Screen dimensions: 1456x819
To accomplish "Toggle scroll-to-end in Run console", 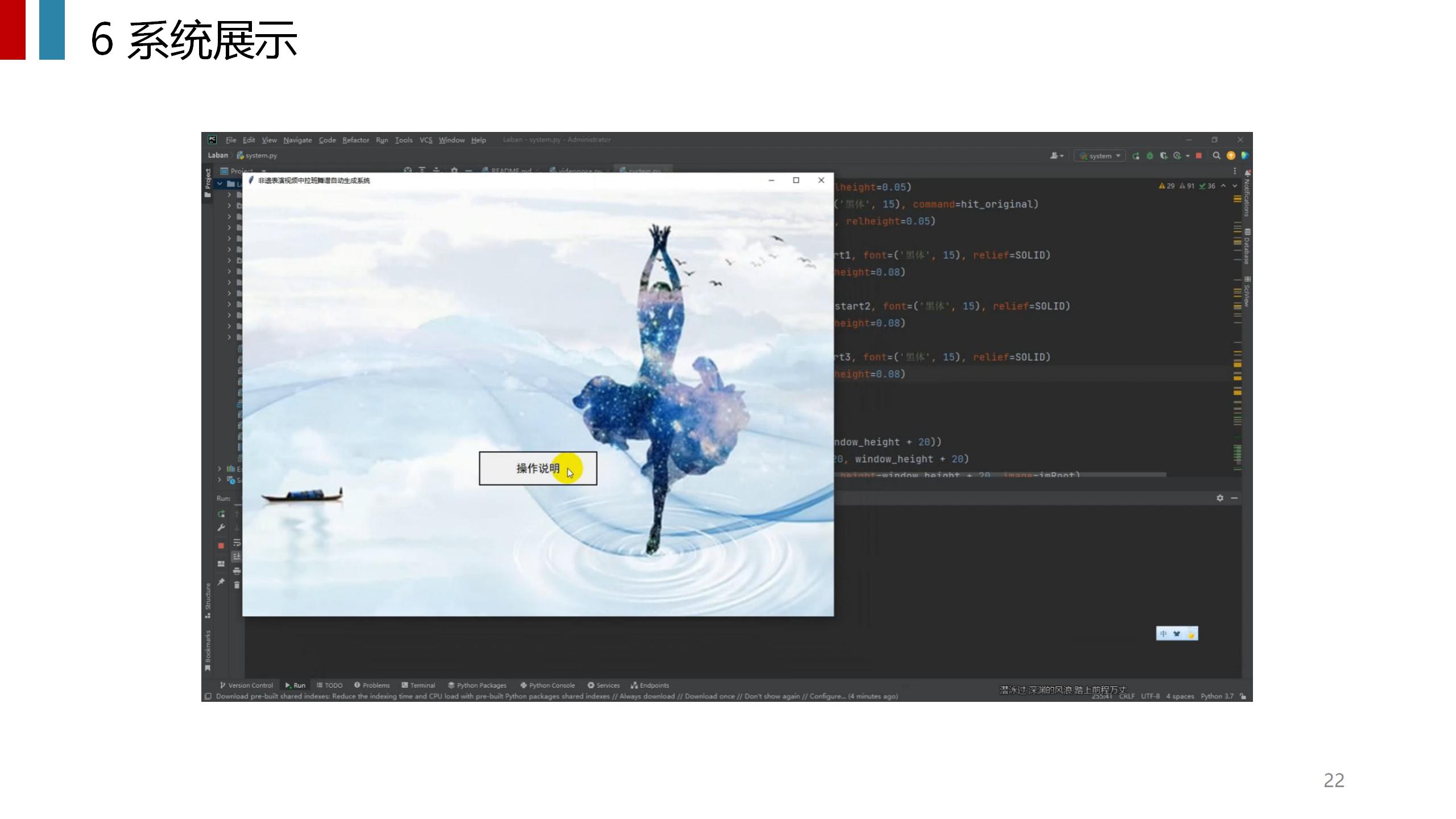I will [x=237, y=557].
